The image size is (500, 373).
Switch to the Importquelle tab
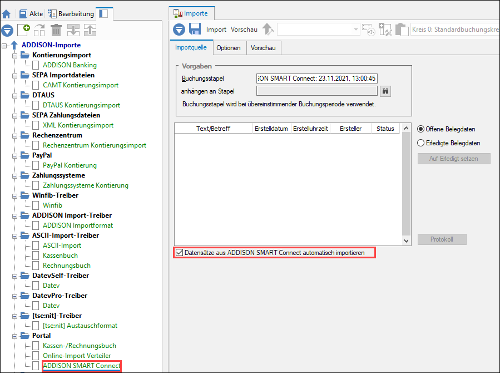(x=191, y=48)
